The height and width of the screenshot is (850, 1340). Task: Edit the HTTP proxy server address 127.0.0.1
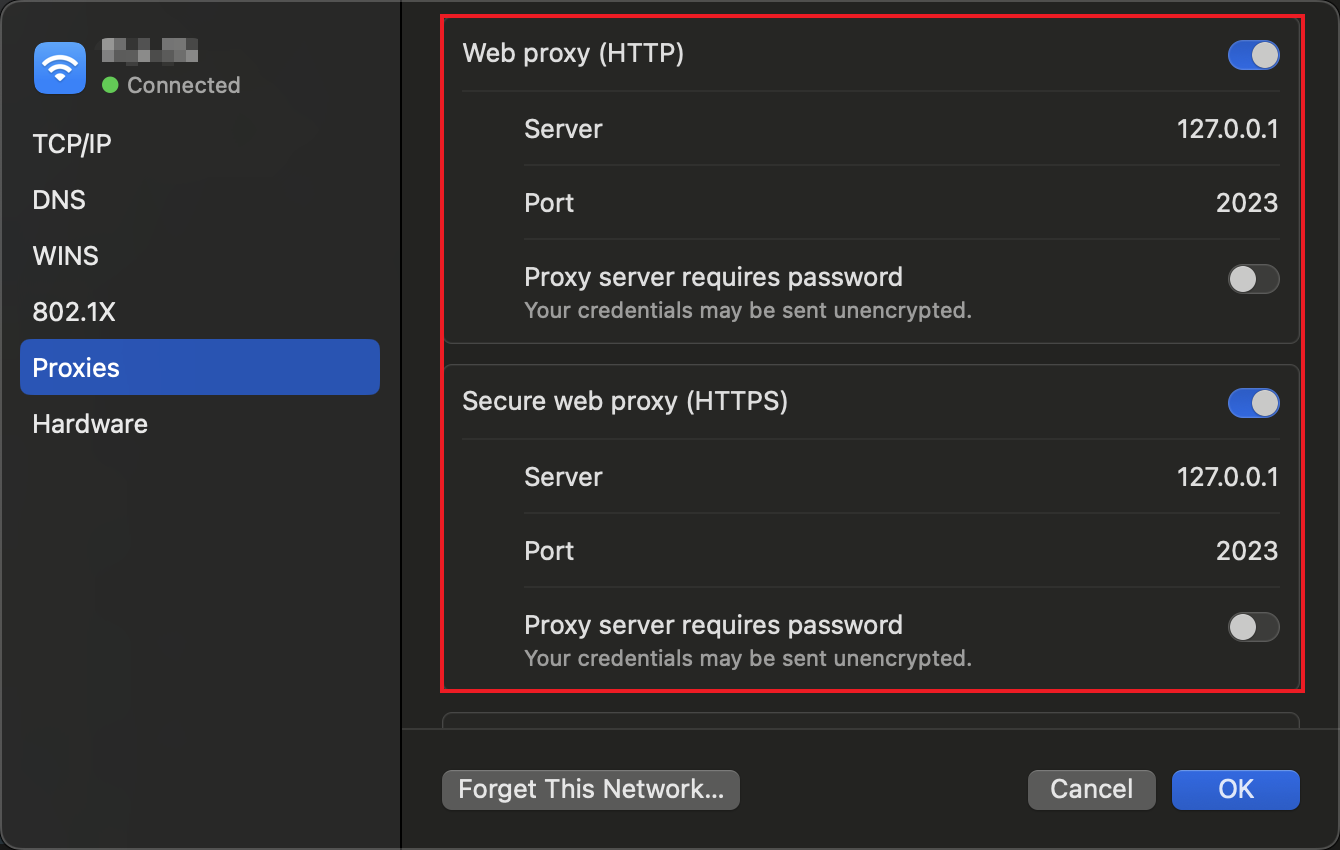1227,129
